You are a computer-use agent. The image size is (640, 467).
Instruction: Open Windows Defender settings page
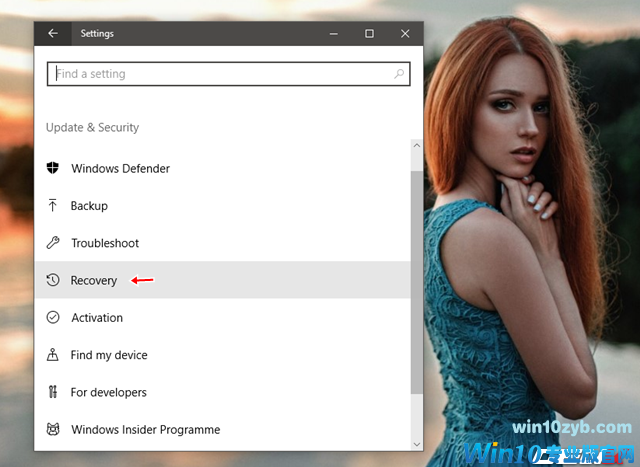(223, 168)
